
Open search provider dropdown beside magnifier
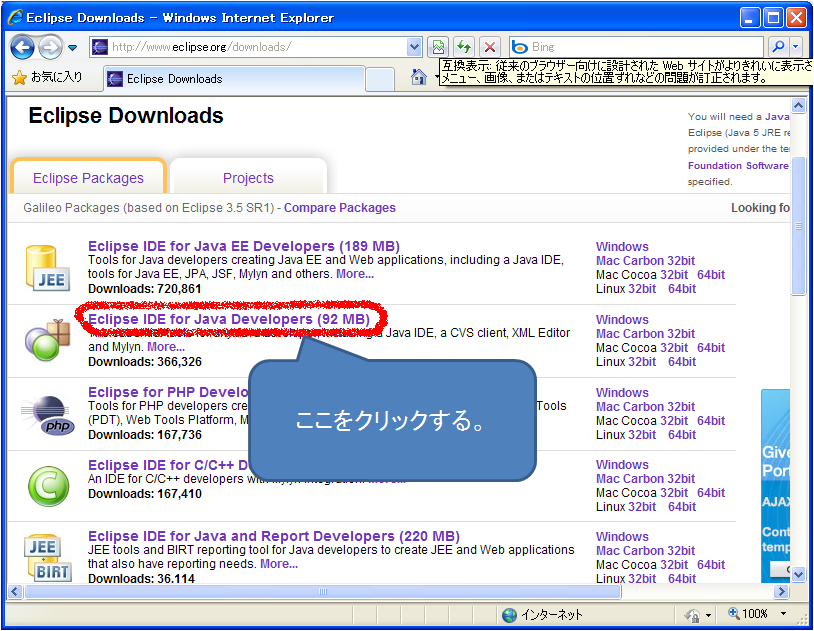click(x=796, y=47)
